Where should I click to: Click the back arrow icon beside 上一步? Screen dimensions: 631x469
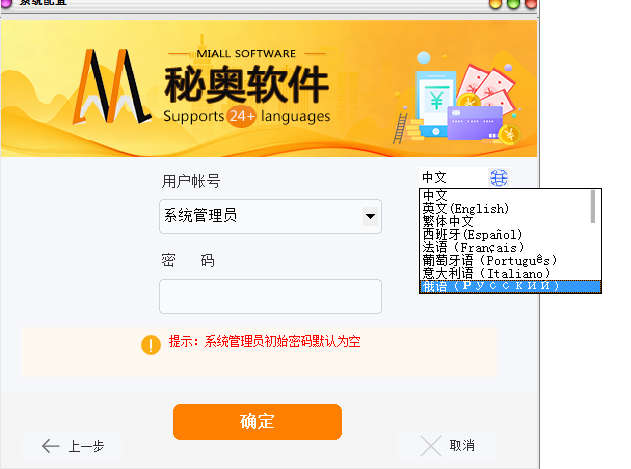(x=51, y=446)
